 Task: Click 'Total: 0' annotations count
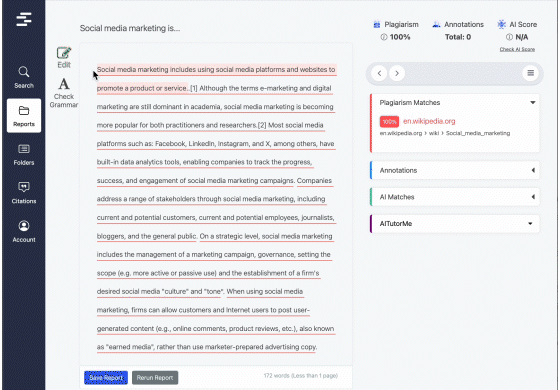point(458,37)
